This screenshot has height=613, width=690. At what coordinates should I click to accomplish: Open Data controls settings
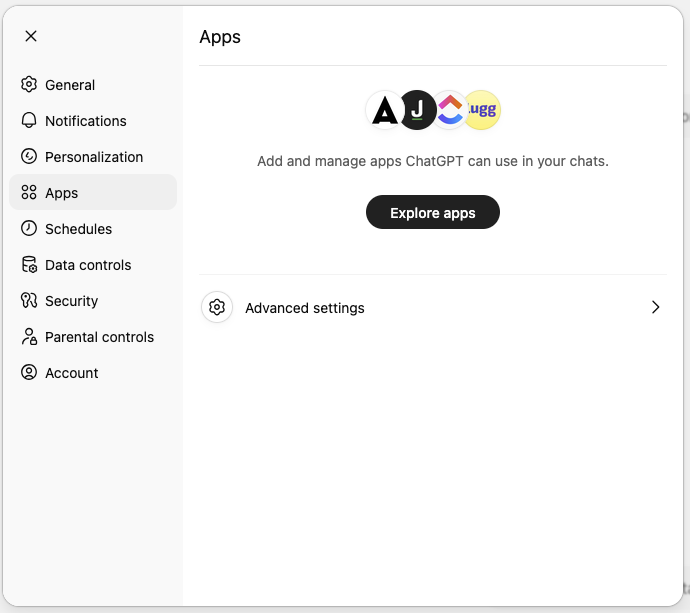tap(93, 265)
